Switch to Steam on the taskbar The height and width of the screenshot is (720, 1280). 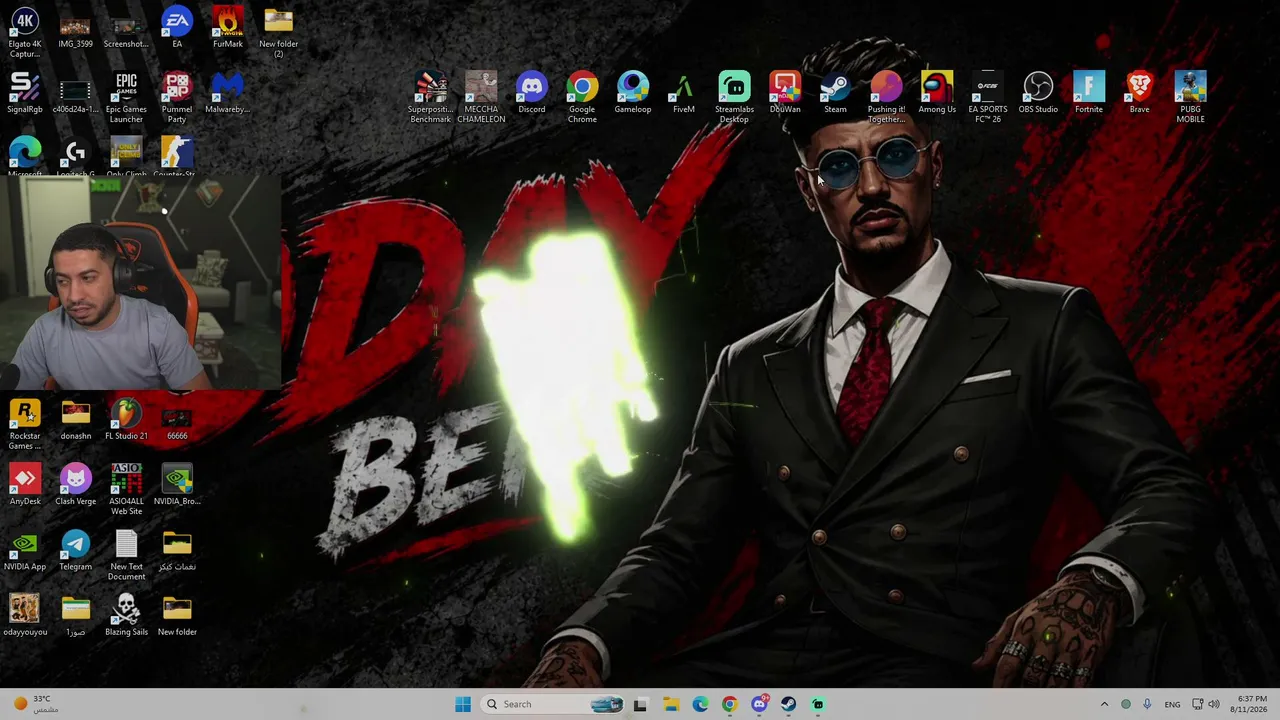coord(789,704)
